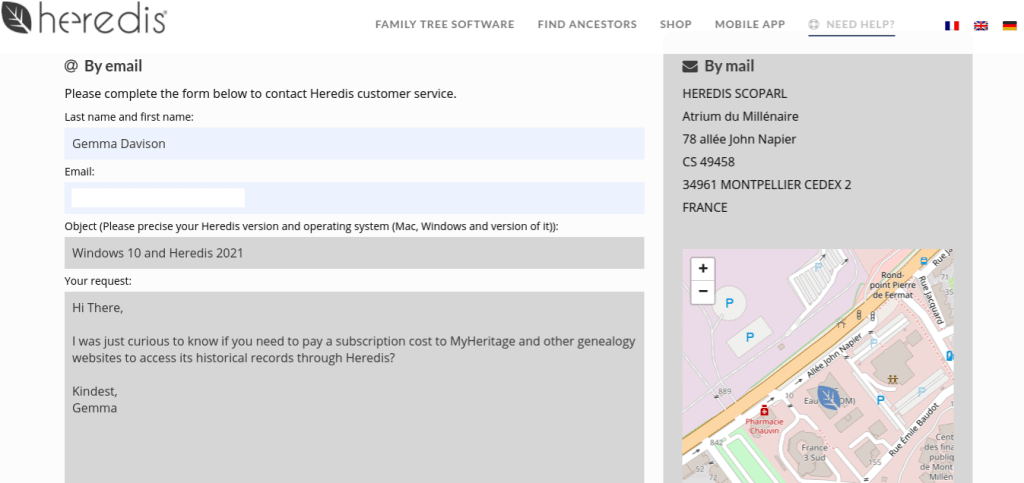The height and width of the screenshot is (483, 1024).
Task: Click the 'Your request:' label
Action: pos(98,281)
